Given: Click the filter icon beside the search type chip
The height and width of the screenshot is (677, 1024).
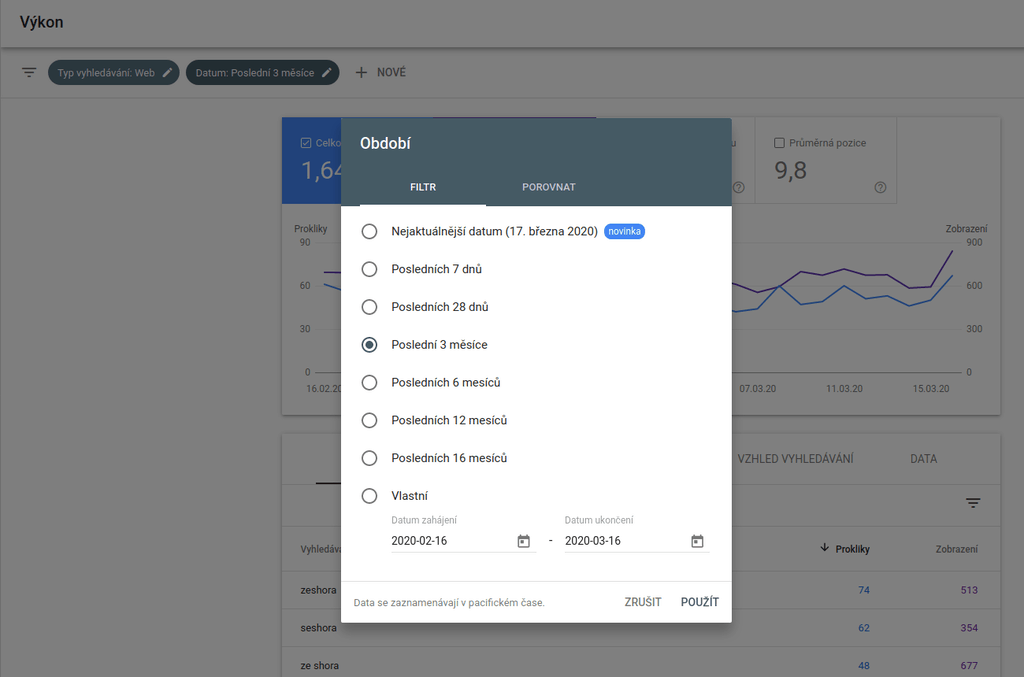Looking at the screenshot, I should click(29, 72).
